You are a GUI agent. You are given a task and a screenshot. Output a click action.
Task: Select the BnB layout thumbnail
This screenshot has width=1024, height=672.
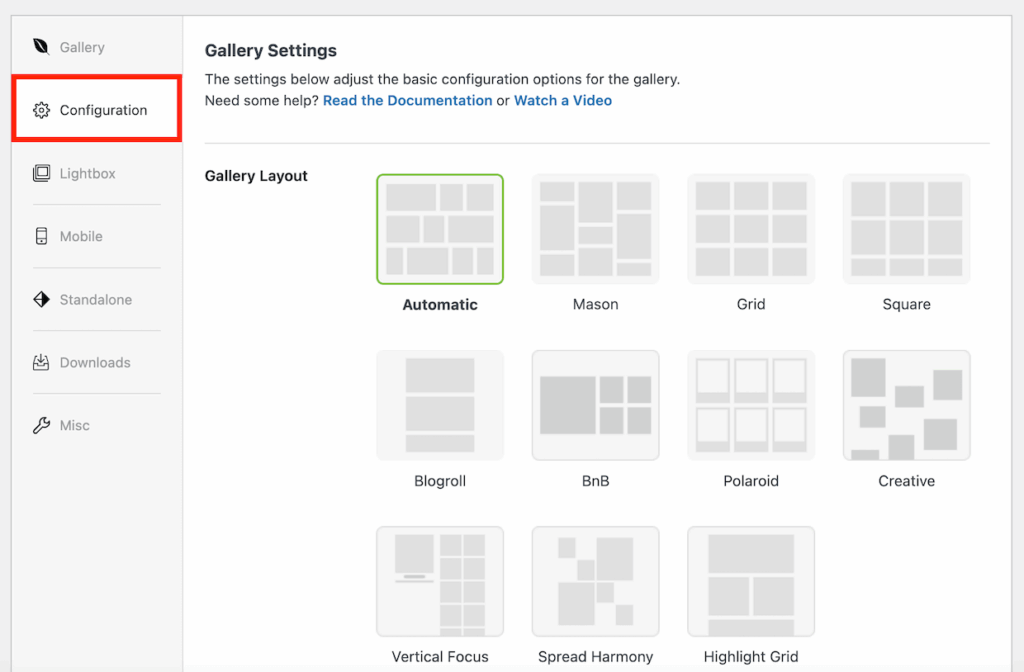(x=595, y=405)
